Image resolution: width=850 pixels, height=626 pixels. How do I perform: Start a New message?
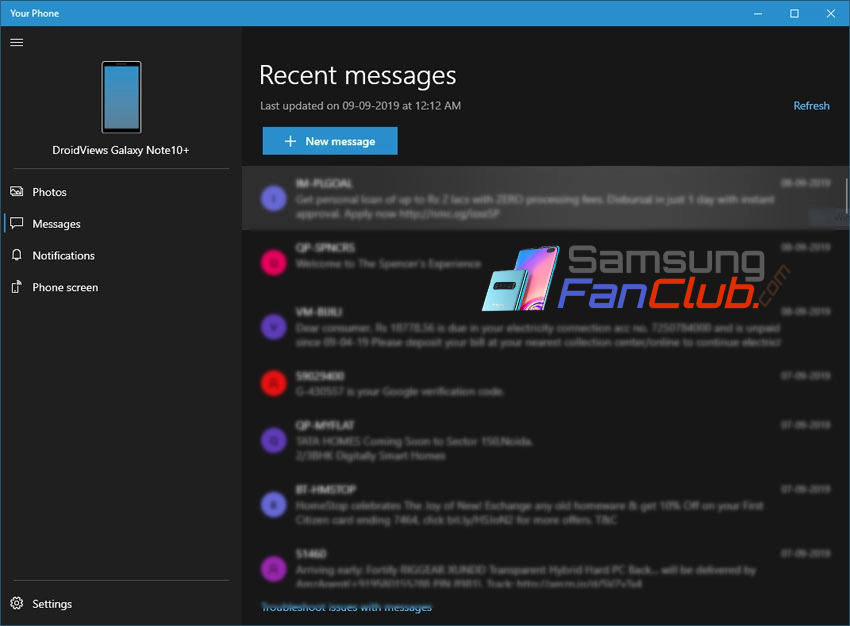point(330,141)
